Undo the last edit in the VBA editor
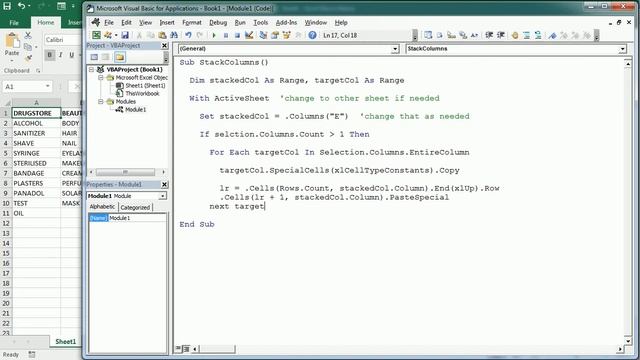The width and height of the screenshot is (640, 360). tap(188, 35)
